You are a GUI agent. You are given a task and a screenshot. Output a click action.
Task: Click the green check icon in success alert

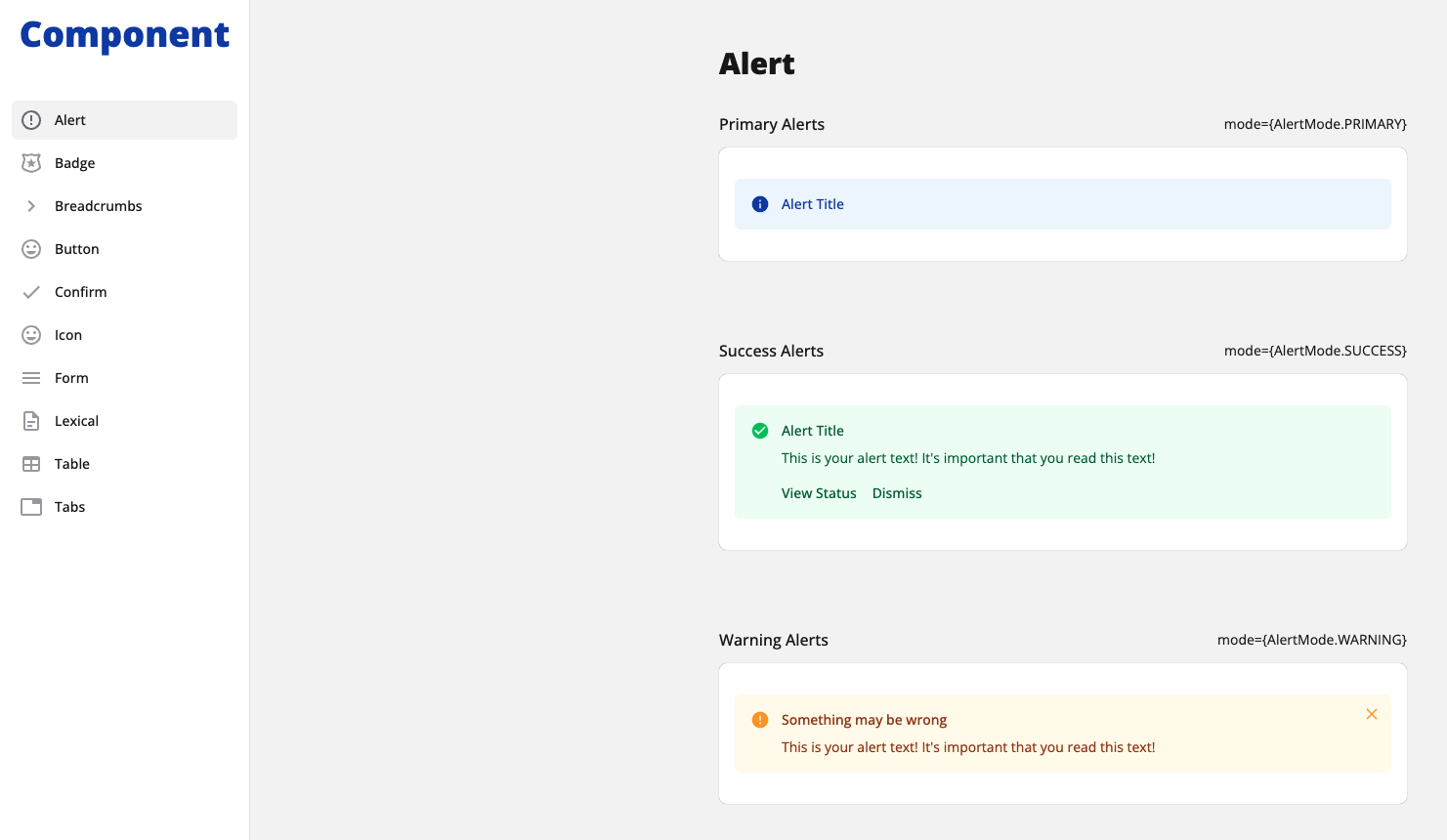(x=760, y=431)
